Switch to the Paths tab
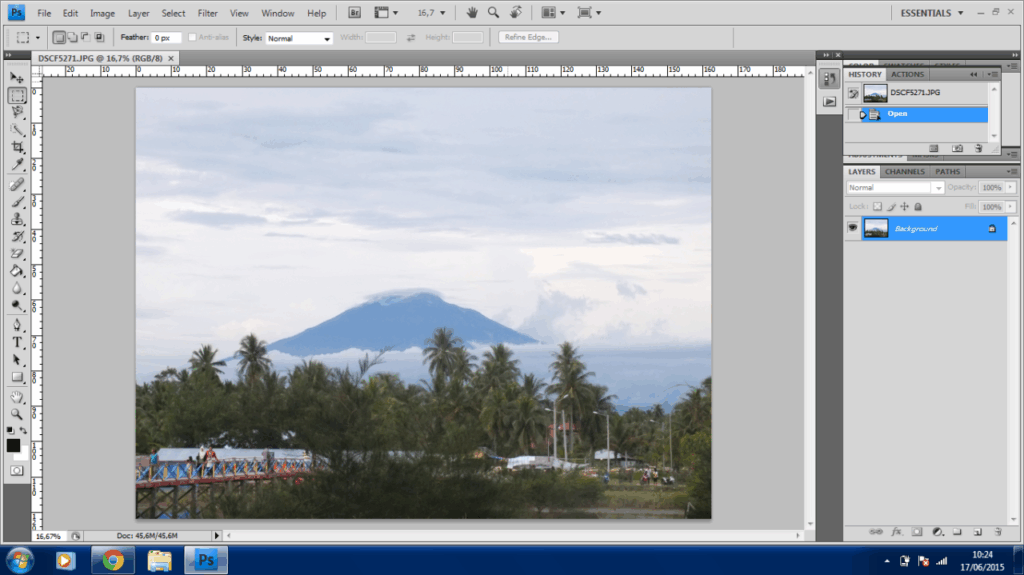This screenshot has height=575, width=1024. coord(947,171)
